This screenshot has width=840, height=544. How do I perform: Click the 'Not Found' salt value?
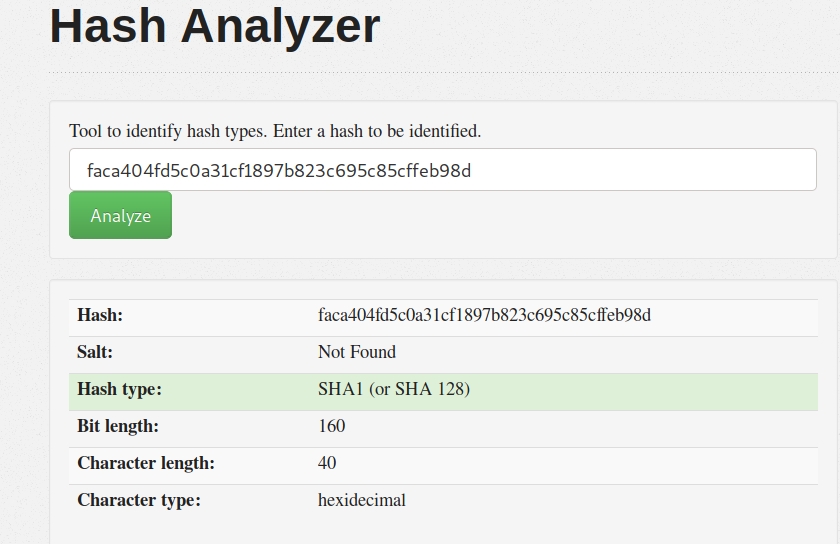pyautogui.click(x=357, y=352)
